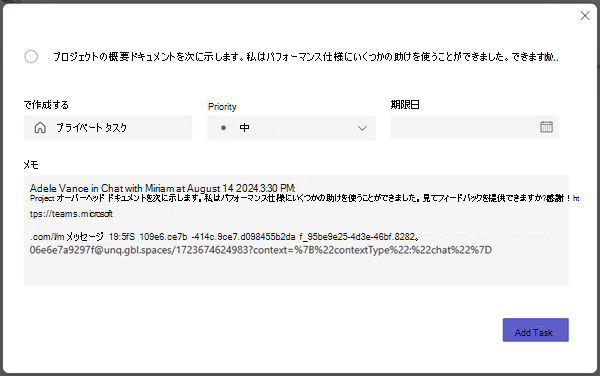
Task: Click the 'Adele Vance in Chat with Miriam' line
Action: pos(163,188)
